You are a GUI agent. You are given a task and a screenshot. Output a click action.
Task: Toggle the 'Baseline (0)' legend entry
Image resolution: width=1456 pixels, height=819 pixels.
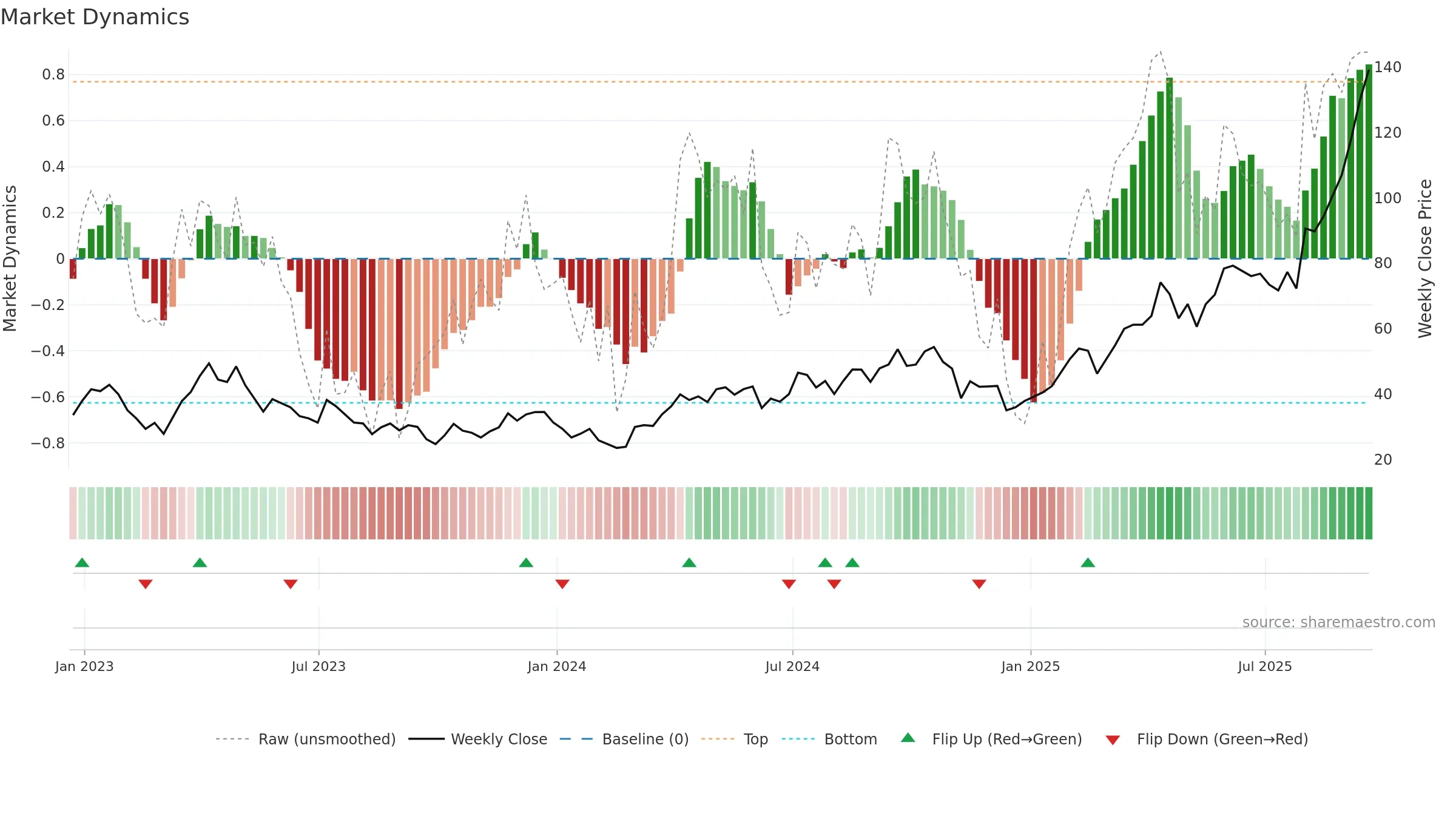tap(624, 739)
